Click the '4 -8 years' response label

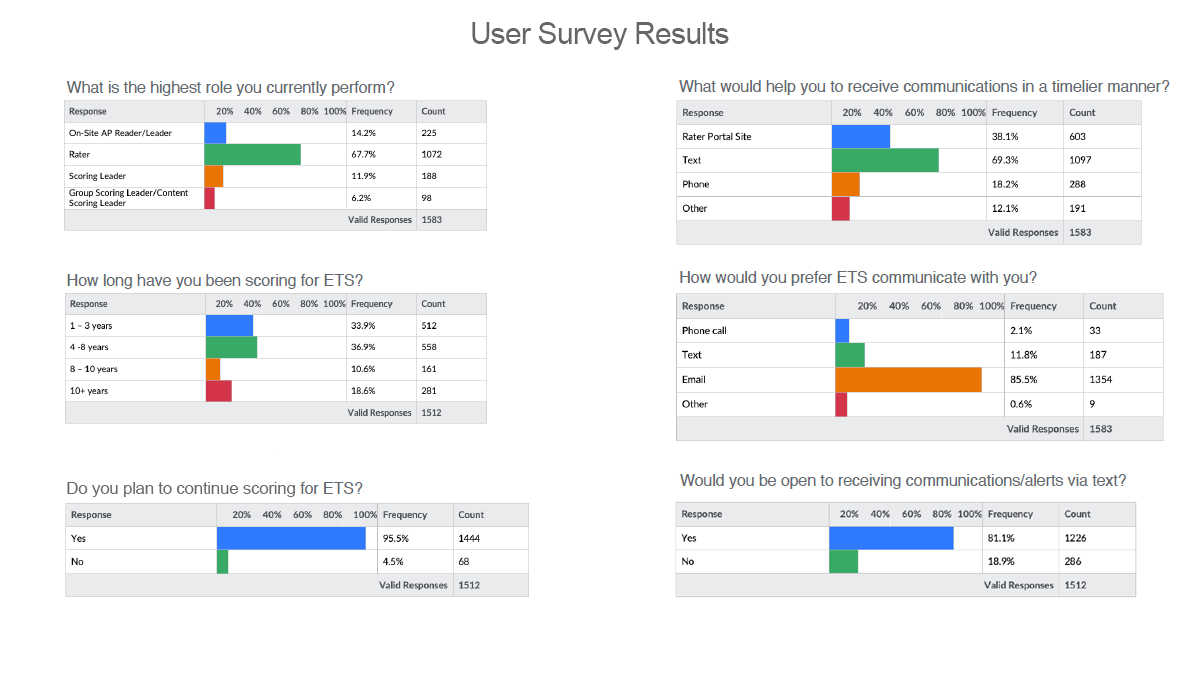[91, 348]
